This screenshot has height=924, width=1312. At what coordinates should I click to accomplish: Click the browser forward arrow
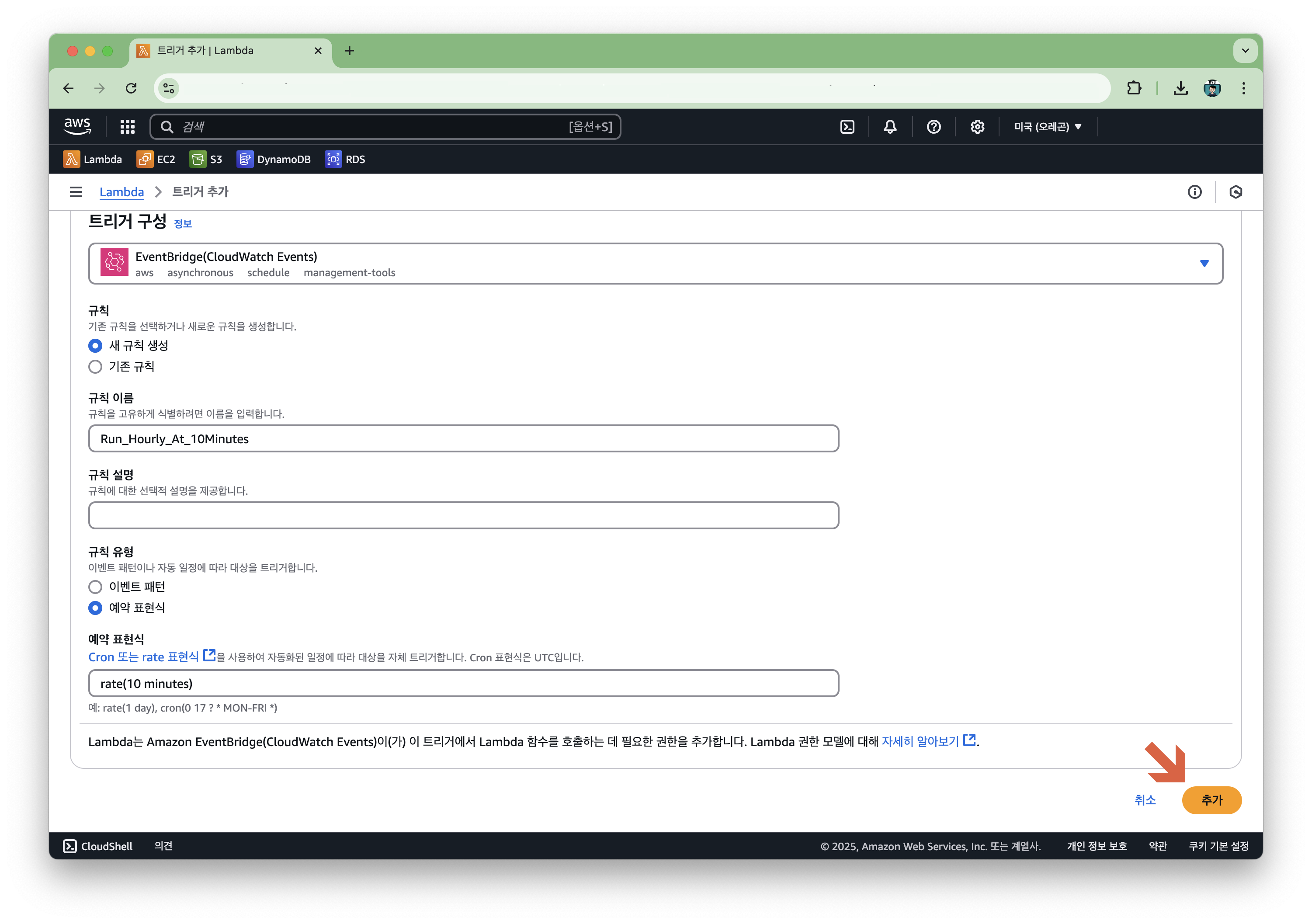click(x=100, y=88)
